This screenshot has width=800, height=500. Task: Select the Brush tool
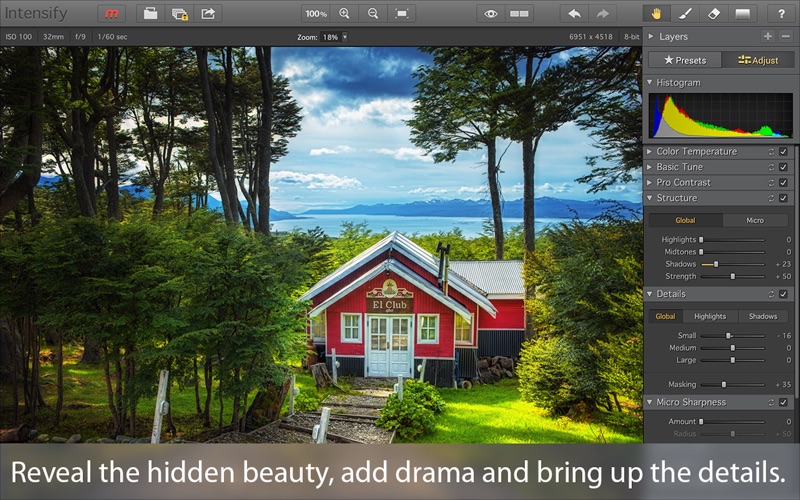pyautogui.click(x=685, y=14)
